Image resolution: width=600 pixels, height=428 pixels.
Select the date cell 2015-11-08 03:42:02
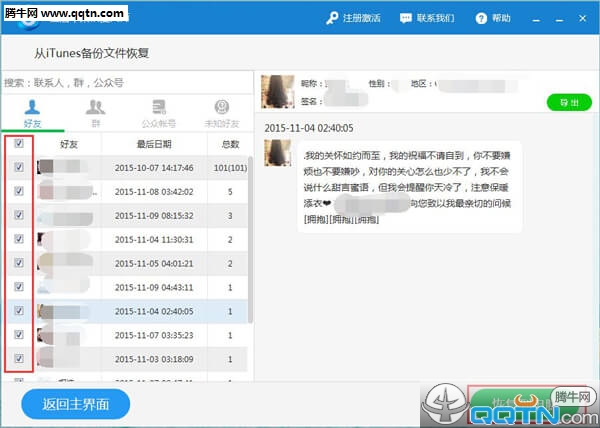click(154, 192)
